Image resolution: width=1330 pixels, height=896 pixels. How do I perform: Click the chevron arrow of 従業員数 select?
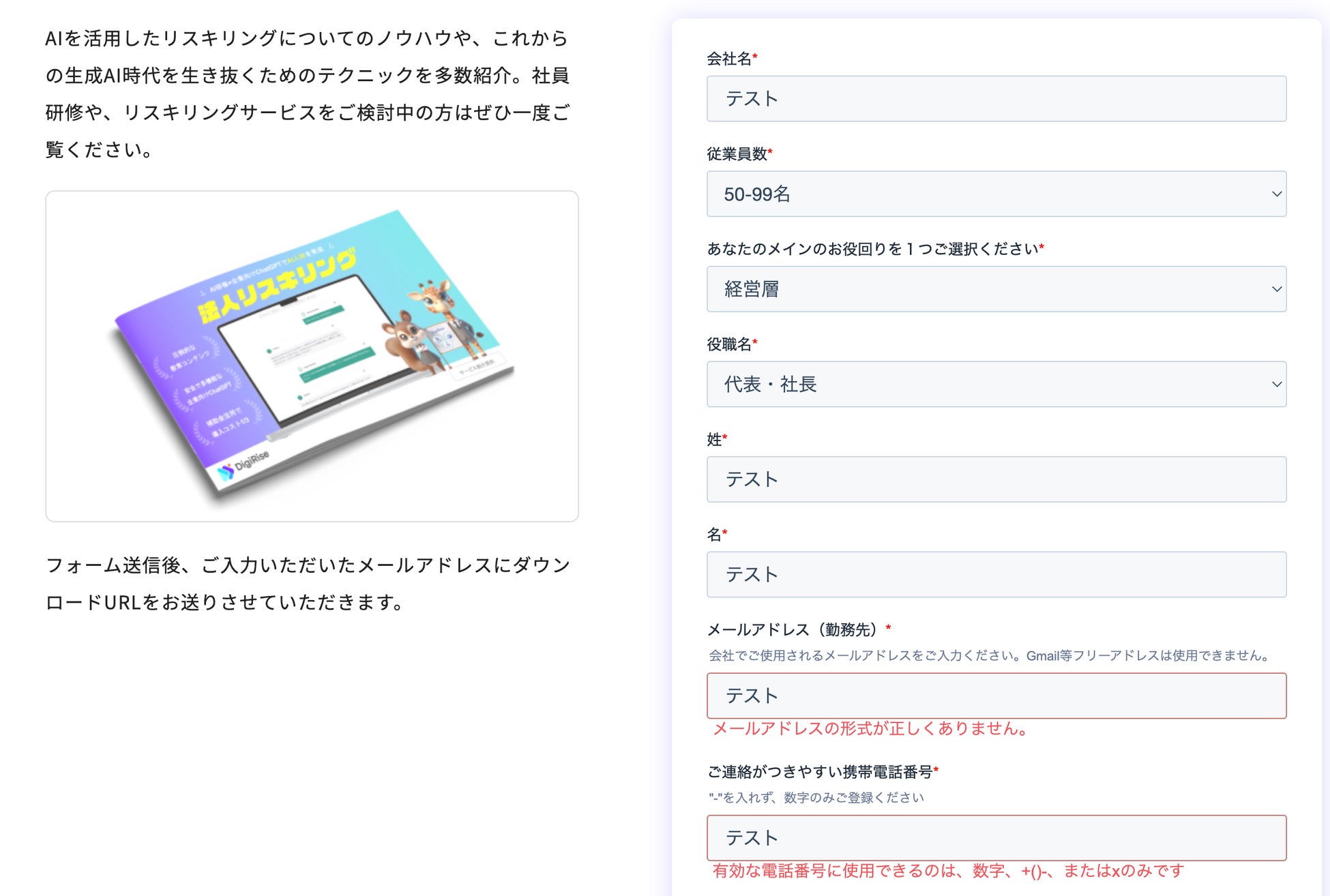click(x=1276, y=194)
